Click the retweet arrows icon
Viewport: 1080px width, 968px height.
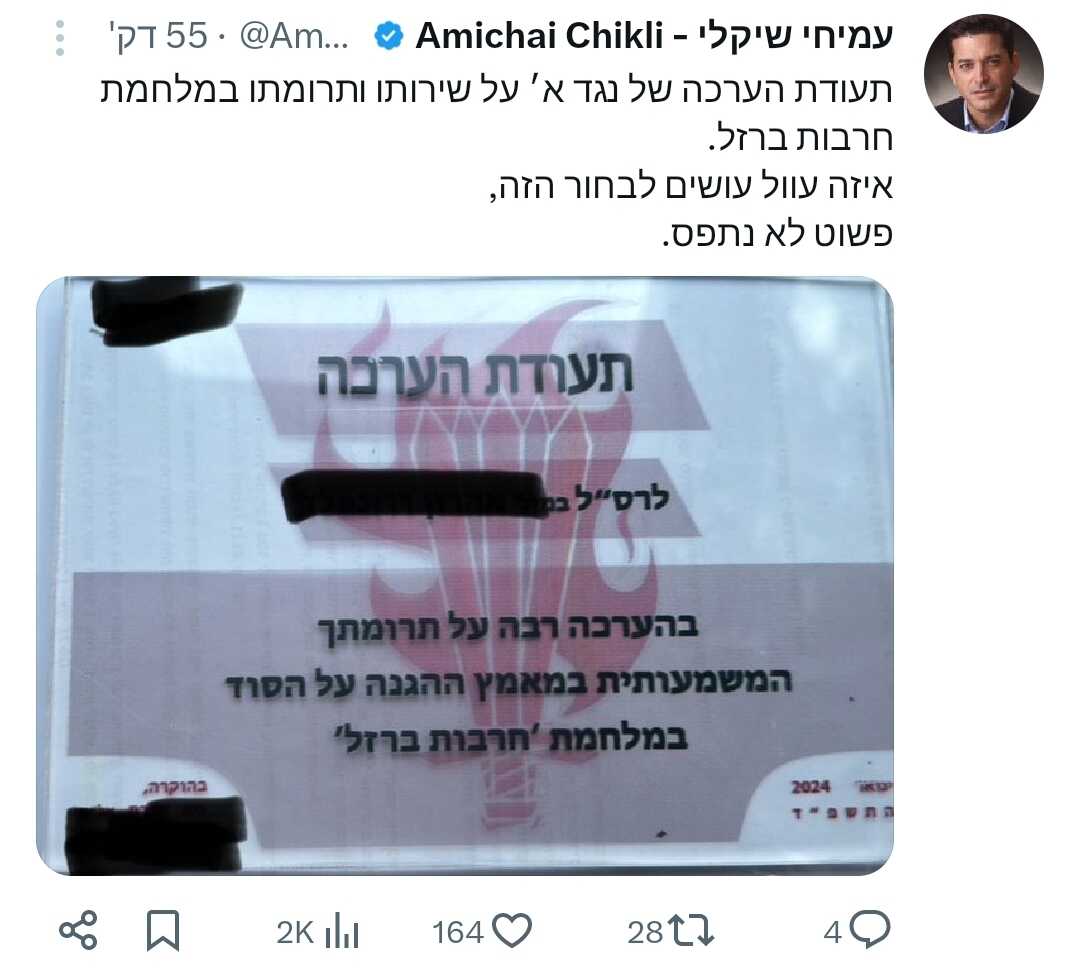pos(692,931)
